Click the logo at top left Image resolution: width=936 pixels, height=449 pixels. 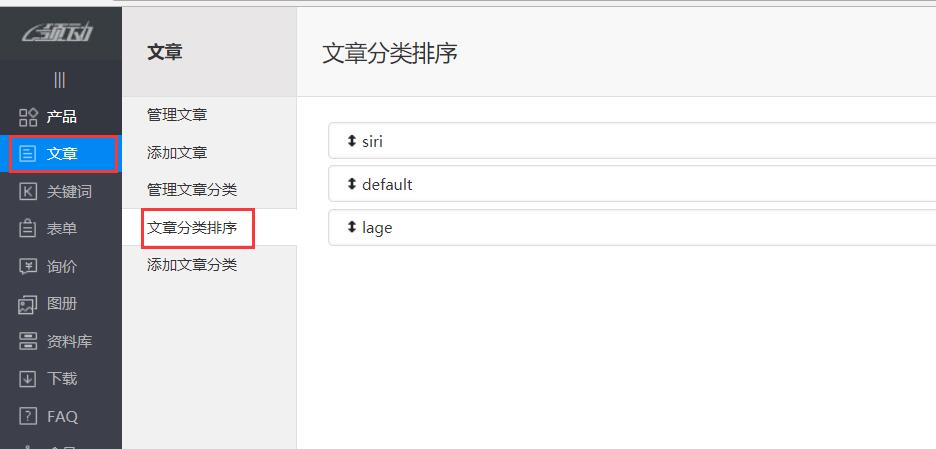60,32
